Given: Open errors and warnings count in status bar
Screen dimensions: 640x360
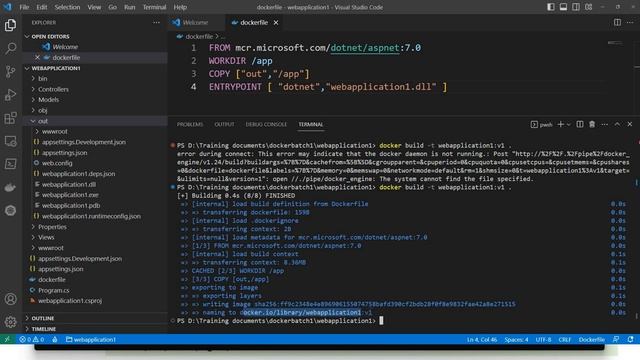Looking at the screenshot, I should pos(31,339).
